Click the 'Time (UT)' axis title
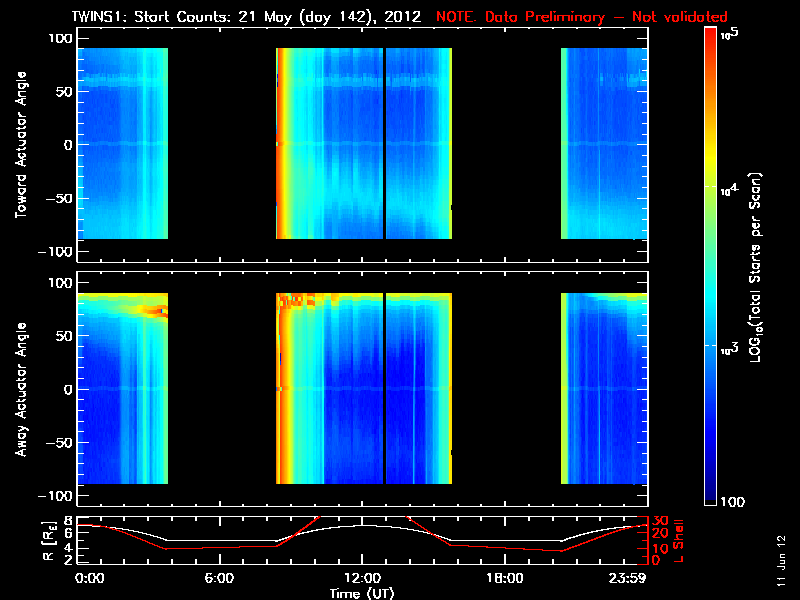The width and height of the screenshot is (800, 600). [x=362, y=593]
